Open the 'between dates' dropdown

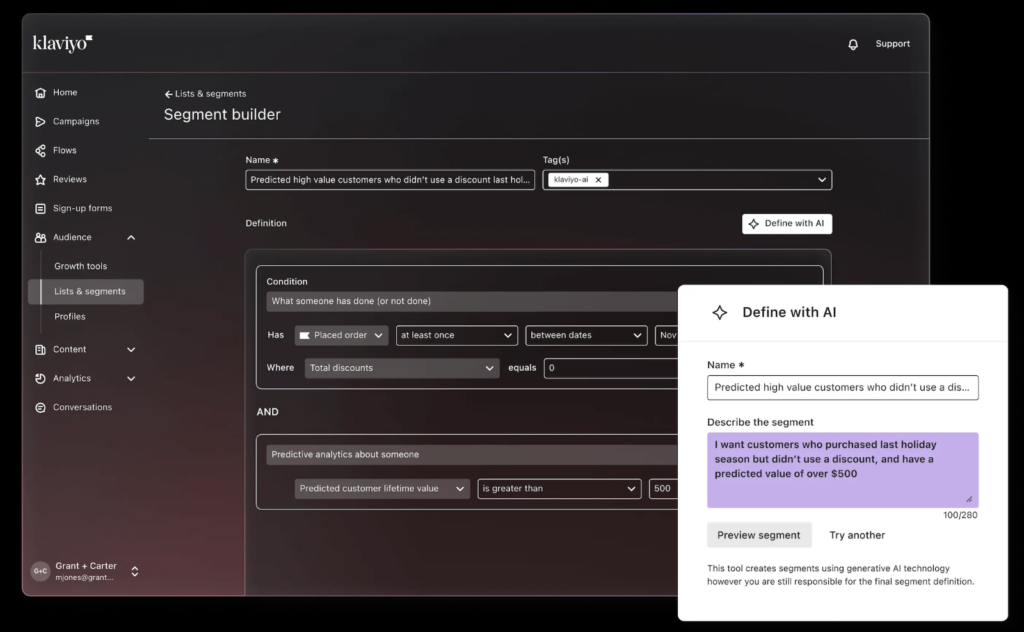coord(586,336)
